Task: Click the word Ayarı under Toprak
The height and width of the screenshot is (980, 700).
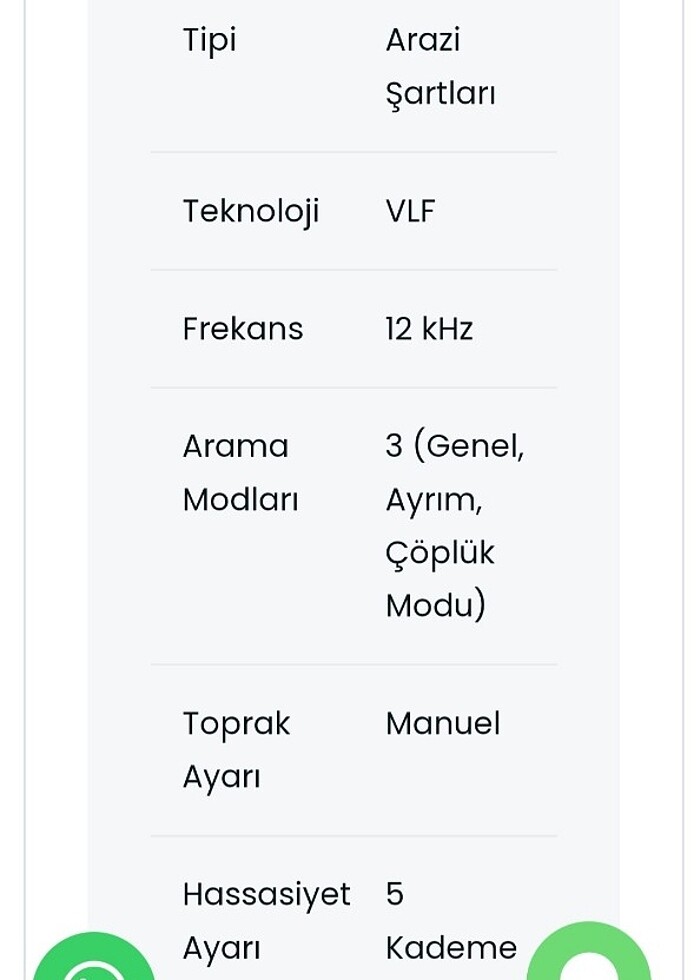Action: click(221, 776)
